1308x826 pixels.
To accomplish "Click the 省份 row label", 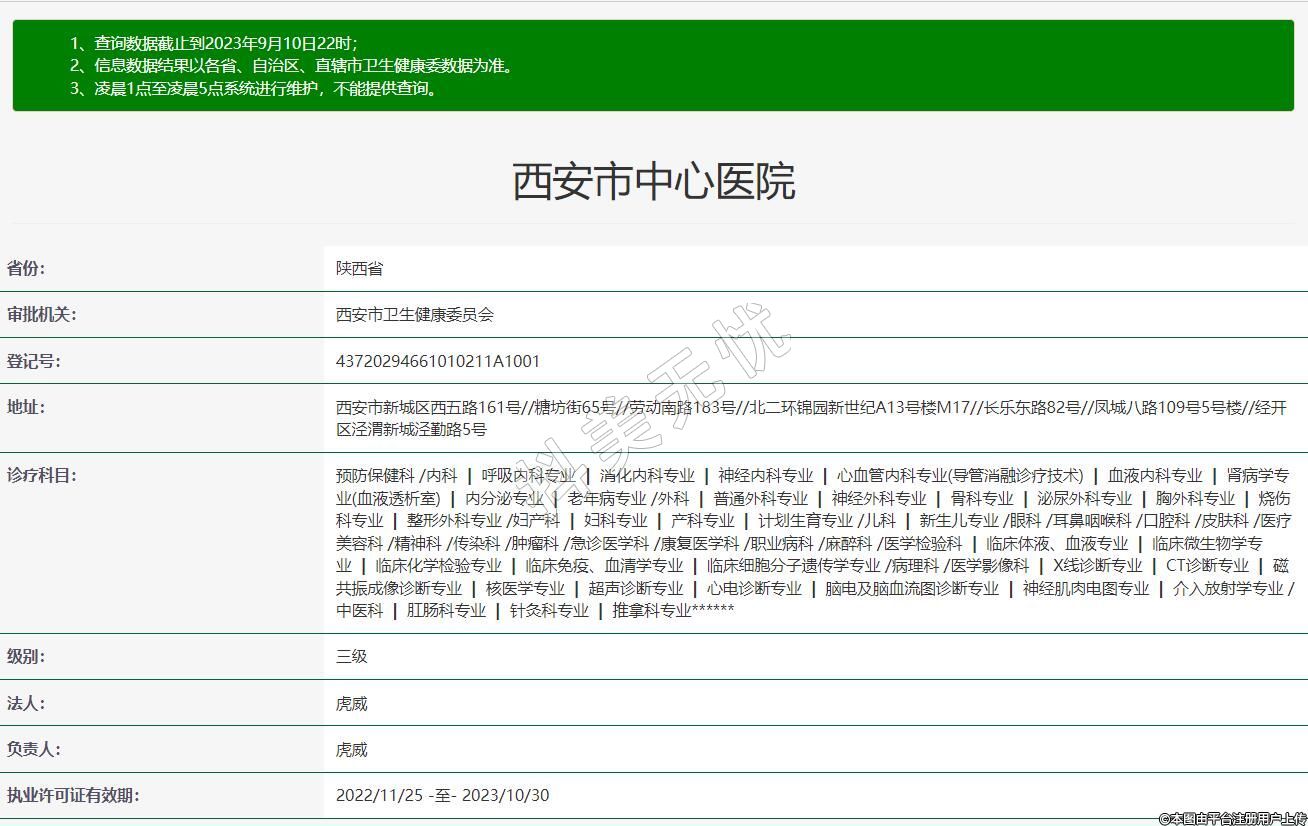I will [26, 268].
